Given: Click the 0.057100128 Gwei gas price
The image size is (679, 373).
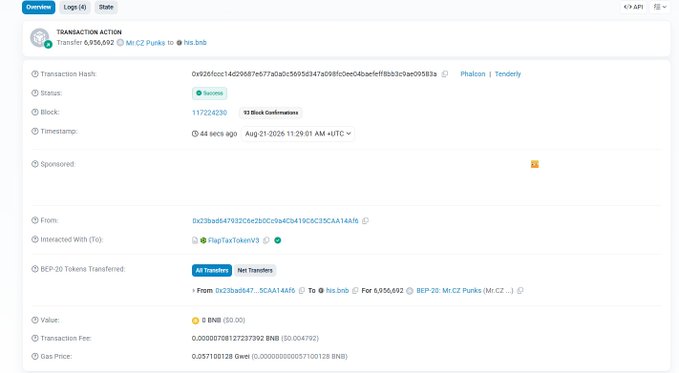Looking at the screenshot, I should click(220, 357).
